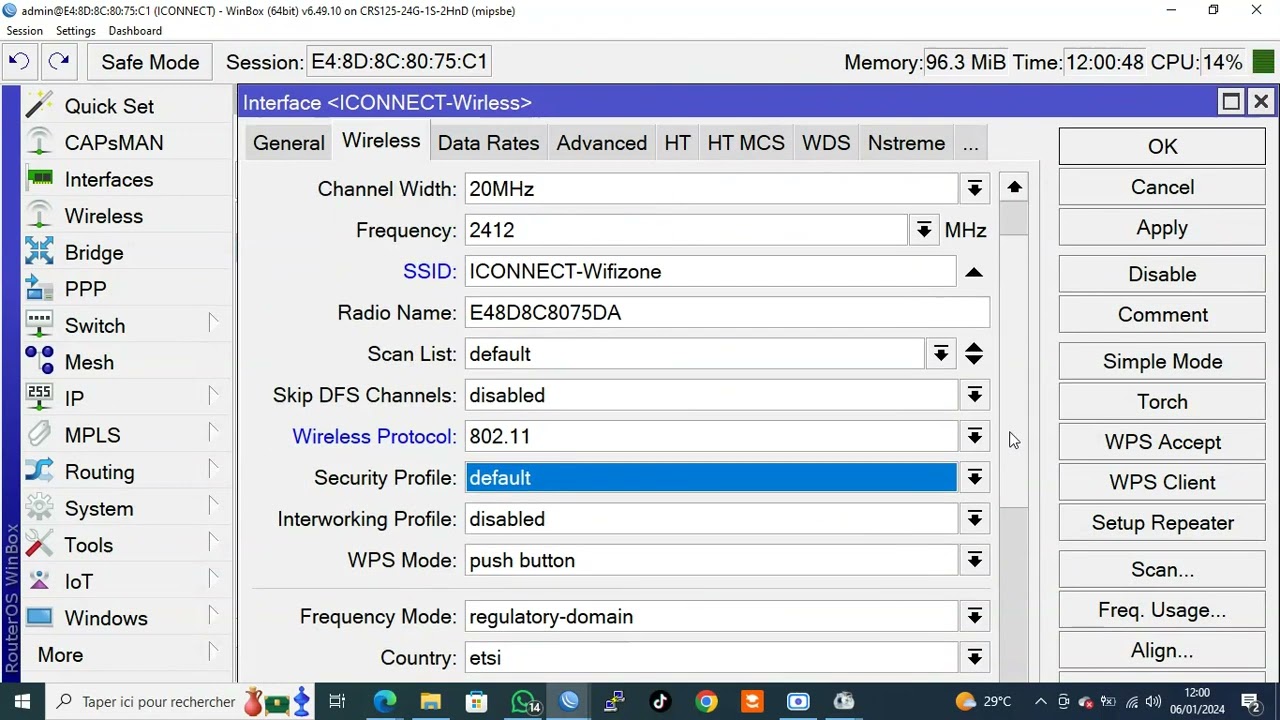Viewport: 1280px width, 720px height.
Task: Open the Routing menu icon
Action: (39, 471)
